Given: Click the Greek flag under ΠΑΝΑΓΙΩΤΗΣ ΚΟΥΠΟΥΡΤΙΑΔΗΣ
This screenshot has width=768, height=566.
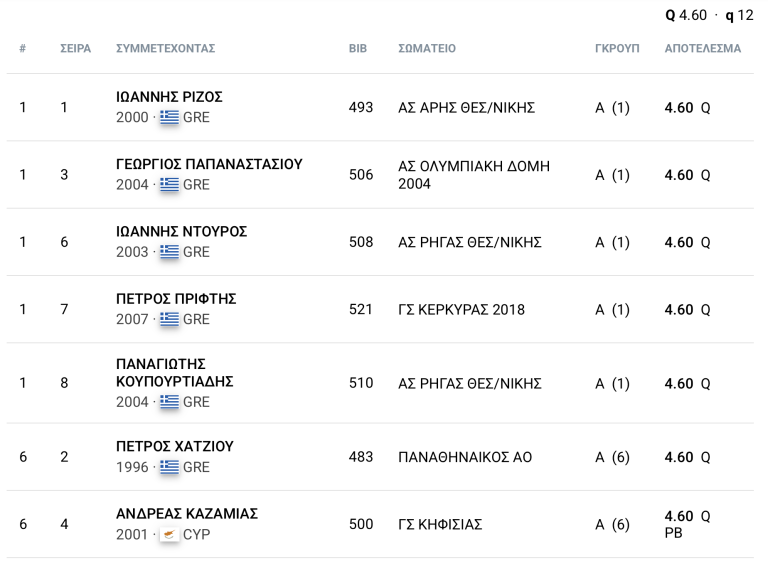Looking at the screenshot, I should (170, 402).
